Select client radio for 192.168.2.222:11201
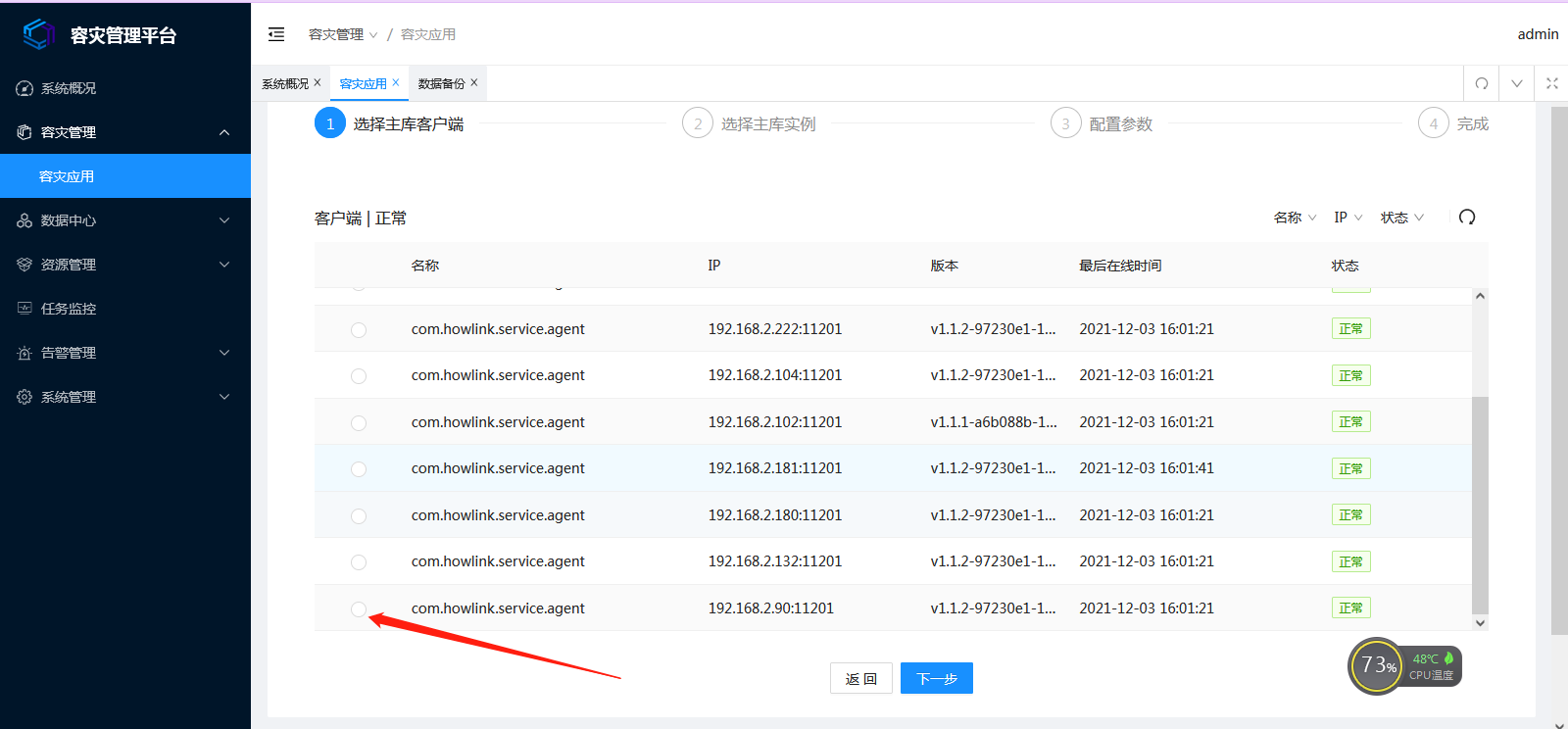Image resolution: width=1568 pixels, height=729 pixels. point(359,330)
